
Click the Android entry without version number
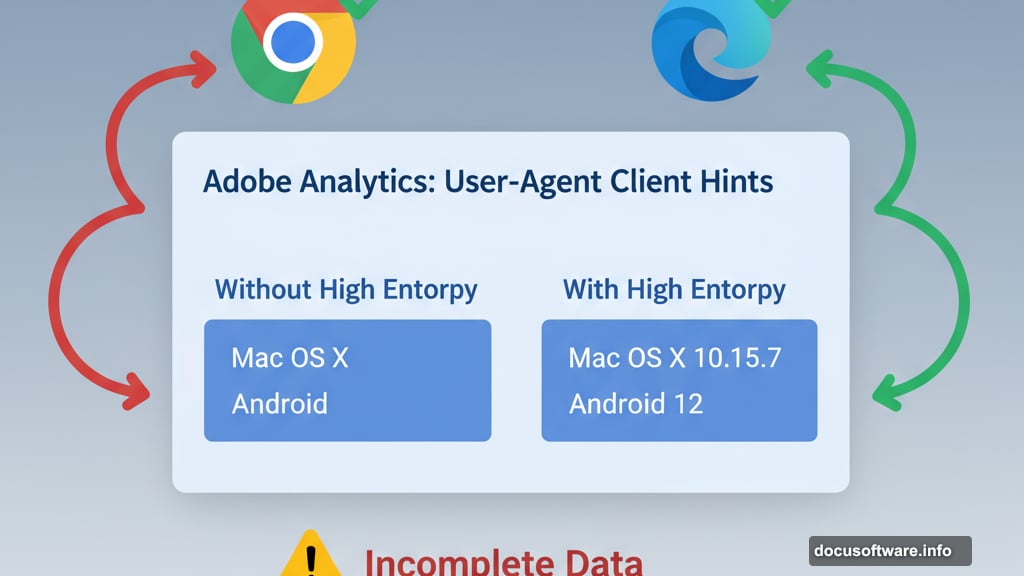tap(279, 403)
